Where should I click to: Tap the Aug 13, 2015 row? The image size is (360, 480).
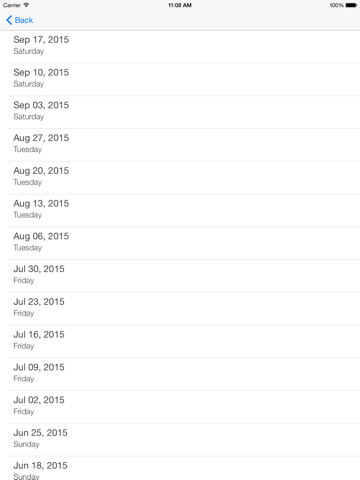[x=180, y=210]
